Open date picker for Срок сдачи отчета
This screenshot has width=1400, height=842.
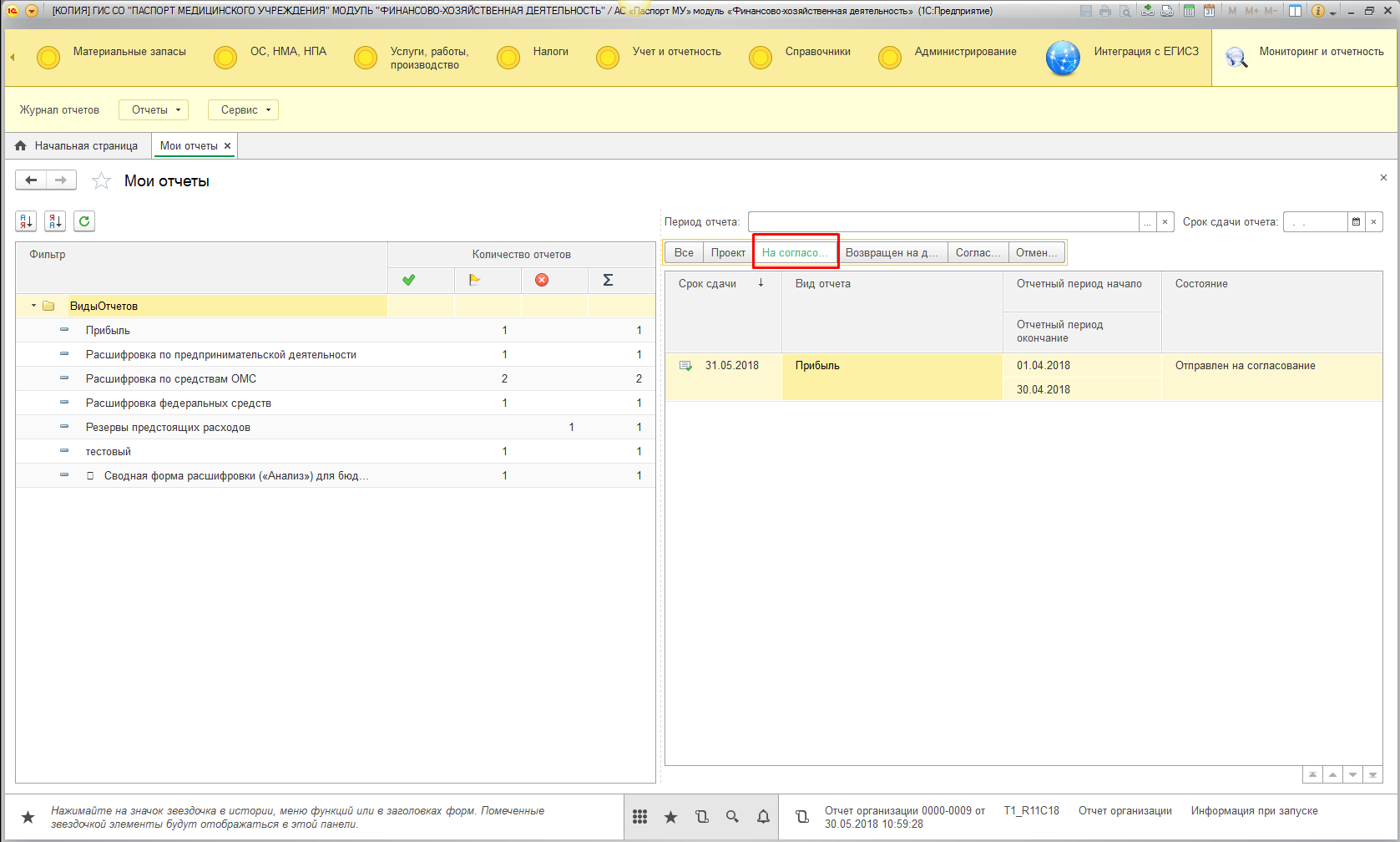(x=1356, y=222)
